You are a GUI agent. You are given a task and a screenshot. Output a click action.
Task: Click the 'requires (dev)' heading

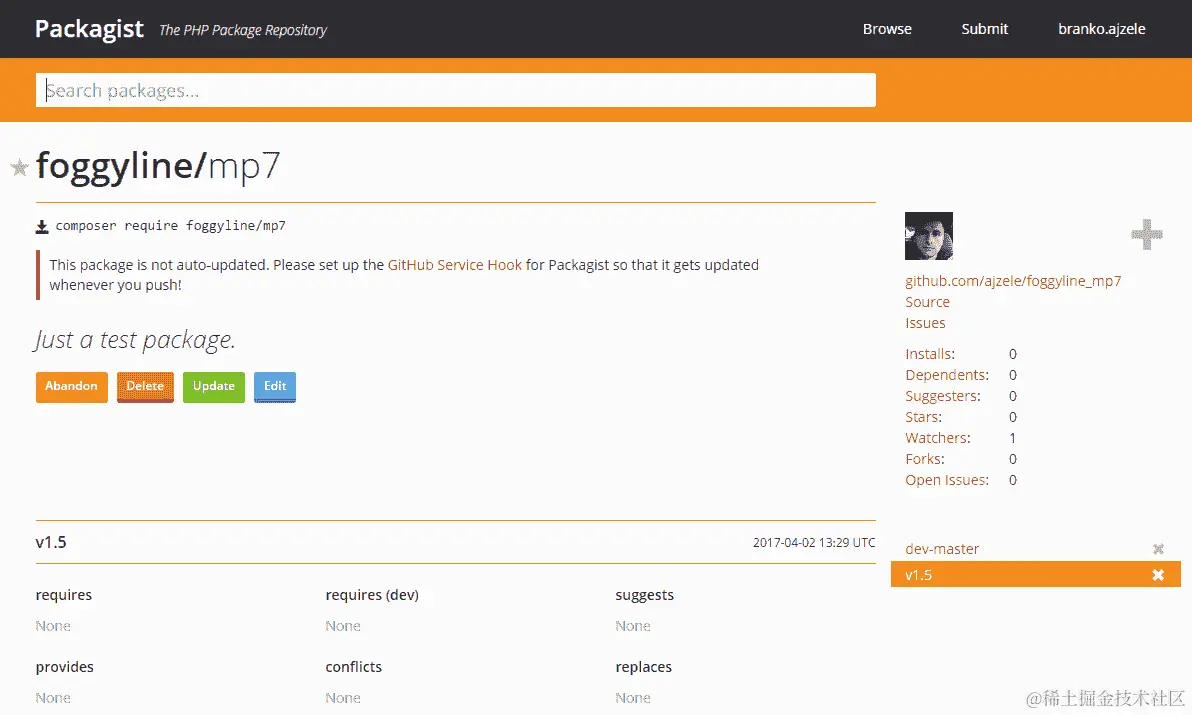pos(372,595)
